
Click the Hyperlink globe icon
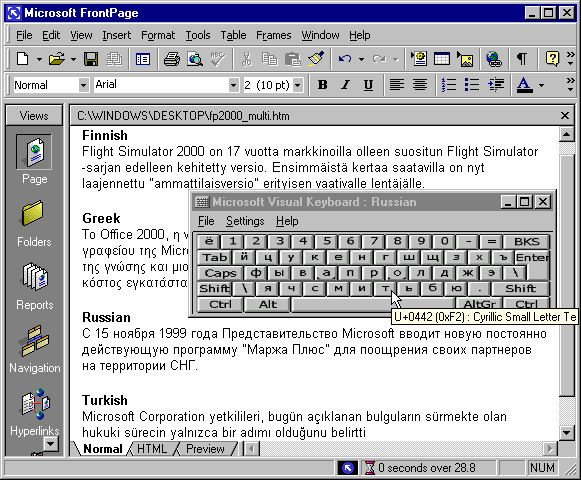coord(494,59)
